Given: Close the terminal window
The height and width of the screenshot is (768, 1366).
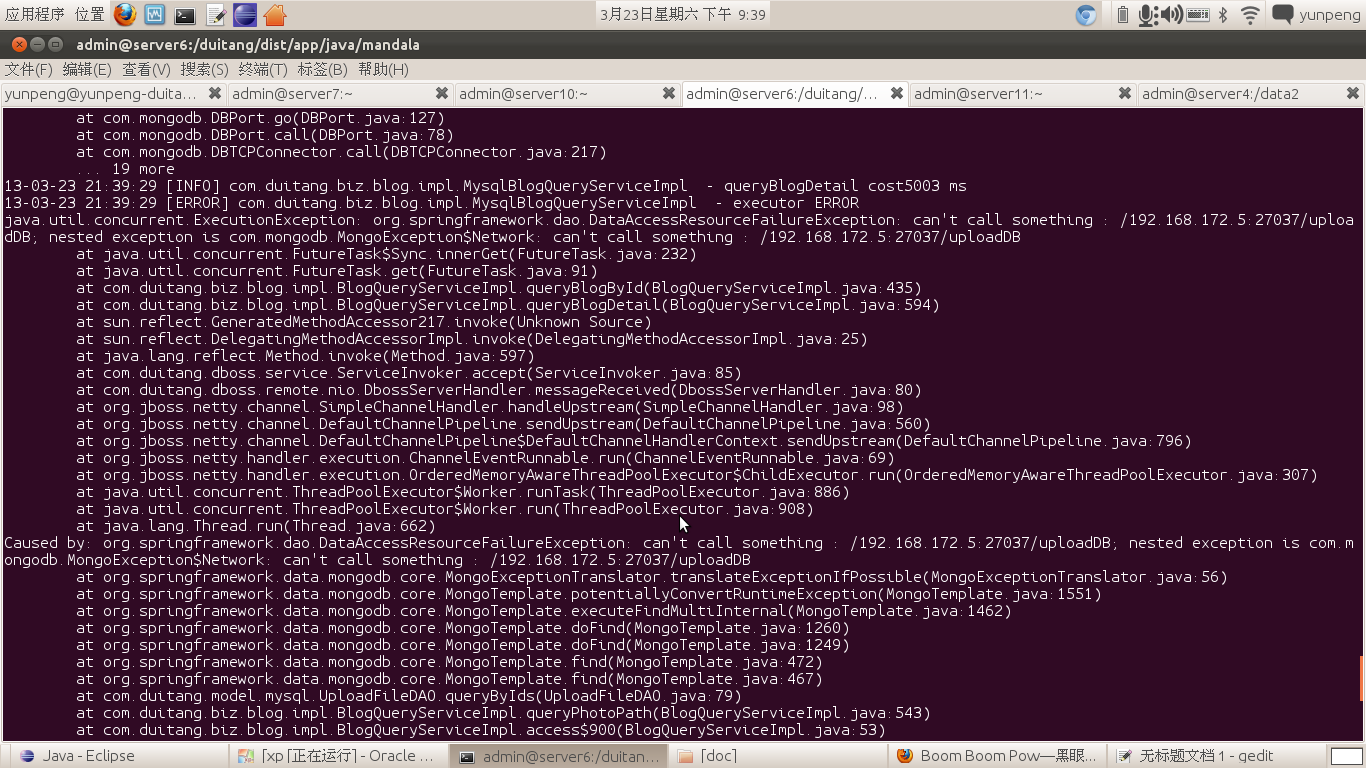Looking at the screenshot, I should (17, 44).
